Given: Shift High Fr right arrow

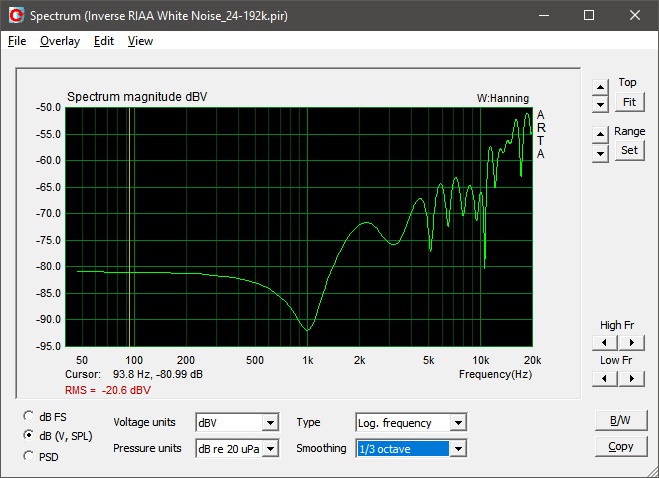Looking at the screenshot, I should 631,343.
